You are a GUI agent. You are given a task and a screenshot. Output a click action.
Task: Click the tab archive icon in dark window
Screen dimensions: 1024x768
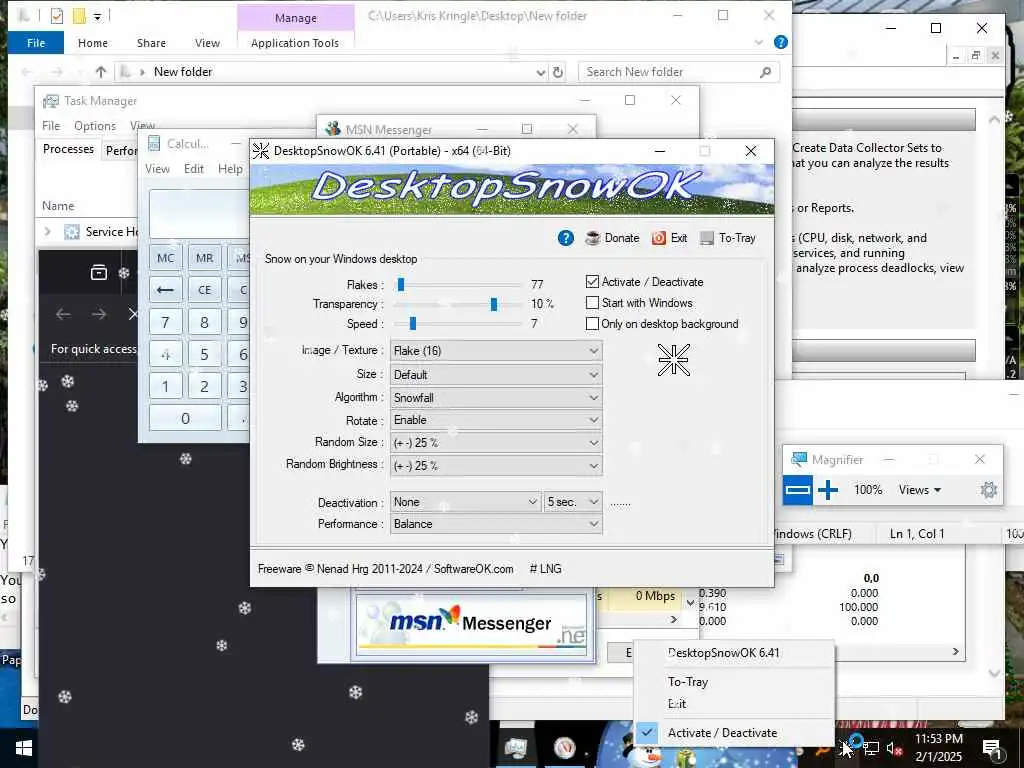[99, 272]
